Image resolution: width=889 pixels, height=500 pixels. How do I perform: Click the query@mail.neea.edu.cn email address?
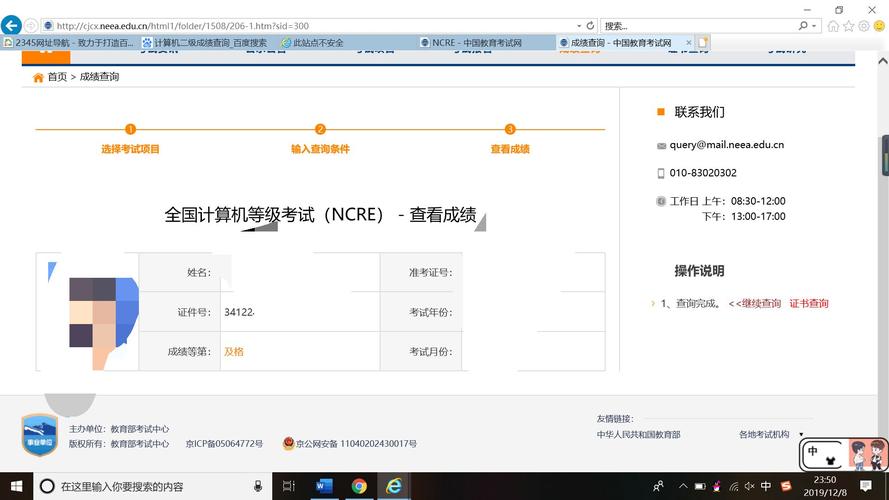pyautogui.click(x=726, y=145)
